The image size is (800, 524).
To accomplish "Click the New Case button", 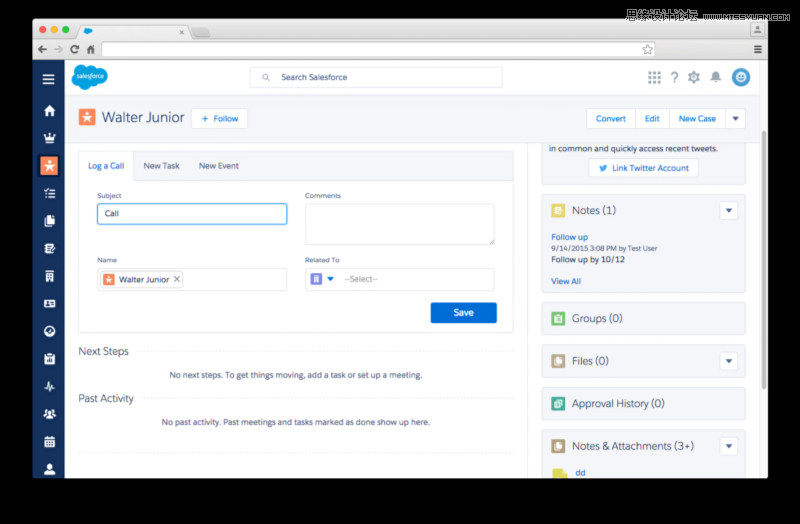I will pos(697,118).
